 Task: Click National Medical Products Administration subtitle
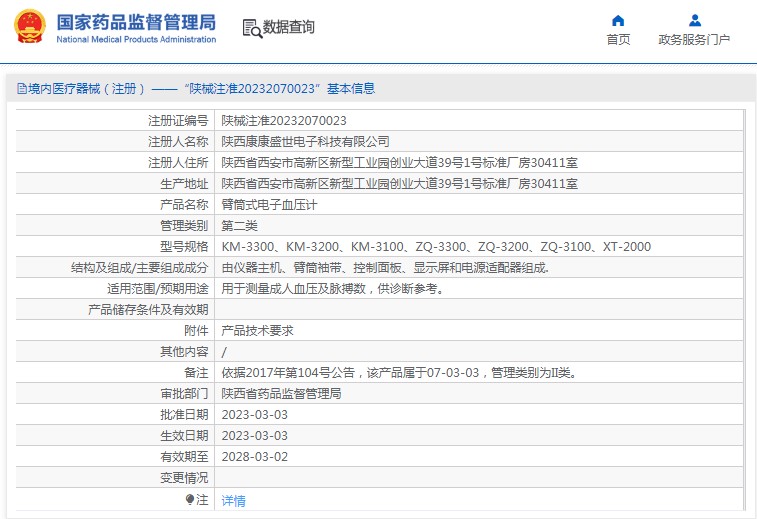click(136, 40)
